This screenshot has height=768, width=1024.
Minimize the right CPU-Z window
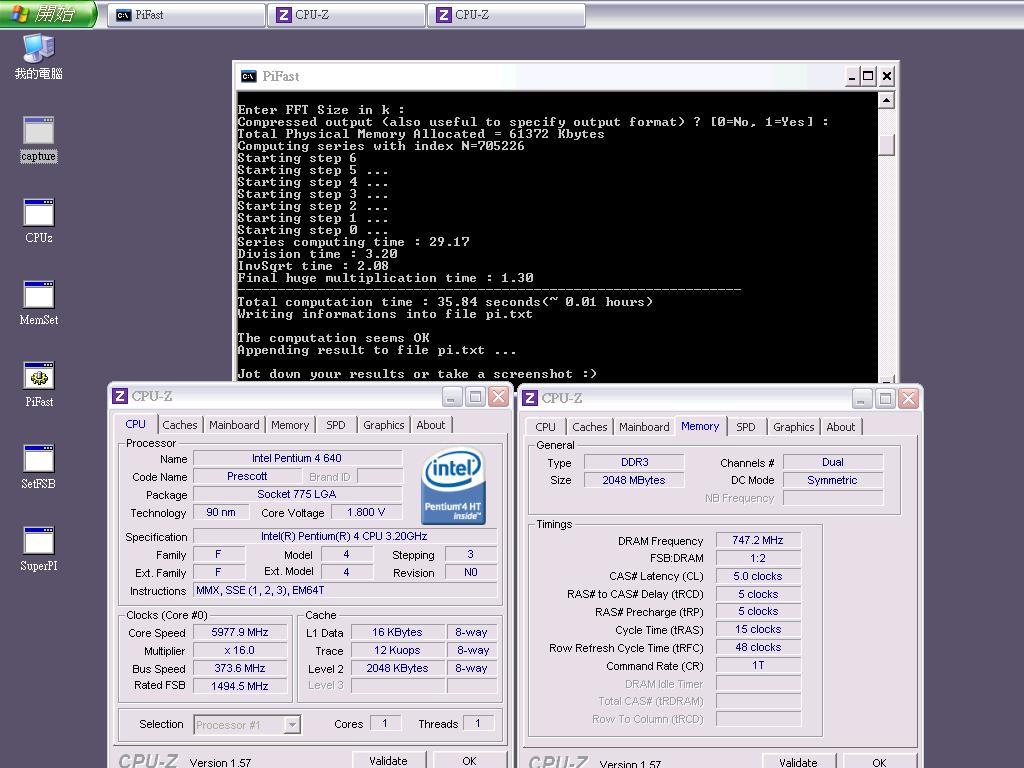pyautogui.click(x=862, y=398)
